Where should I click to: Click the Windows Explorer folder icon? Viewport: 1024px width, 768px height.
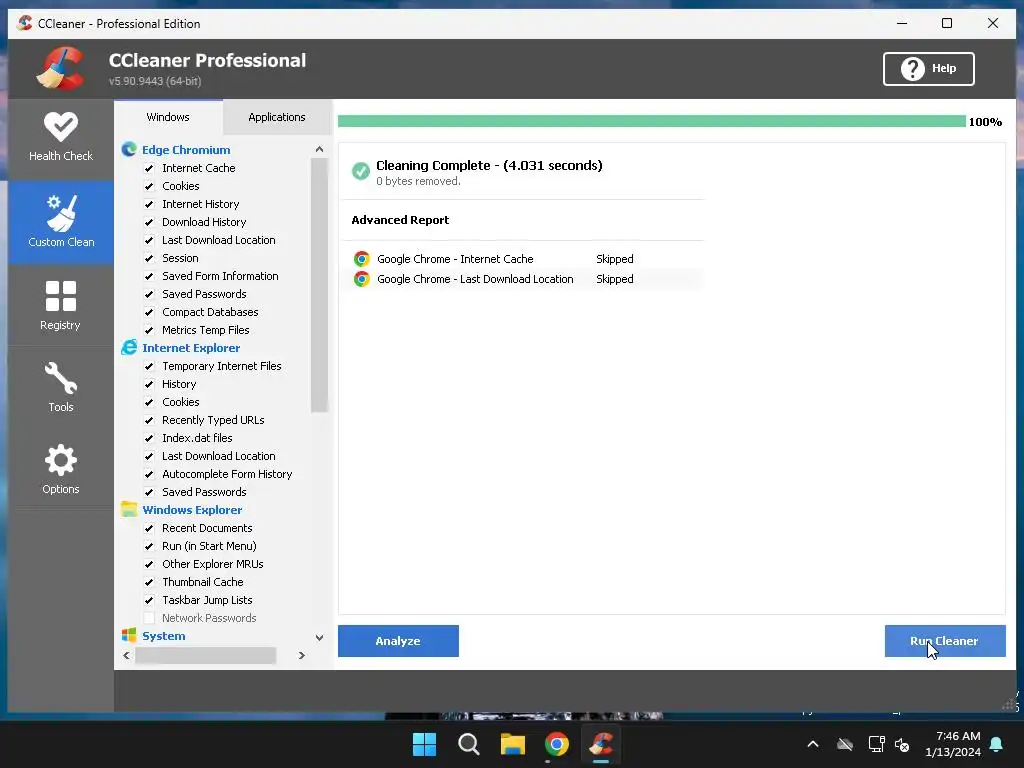(x=129, y=509)
